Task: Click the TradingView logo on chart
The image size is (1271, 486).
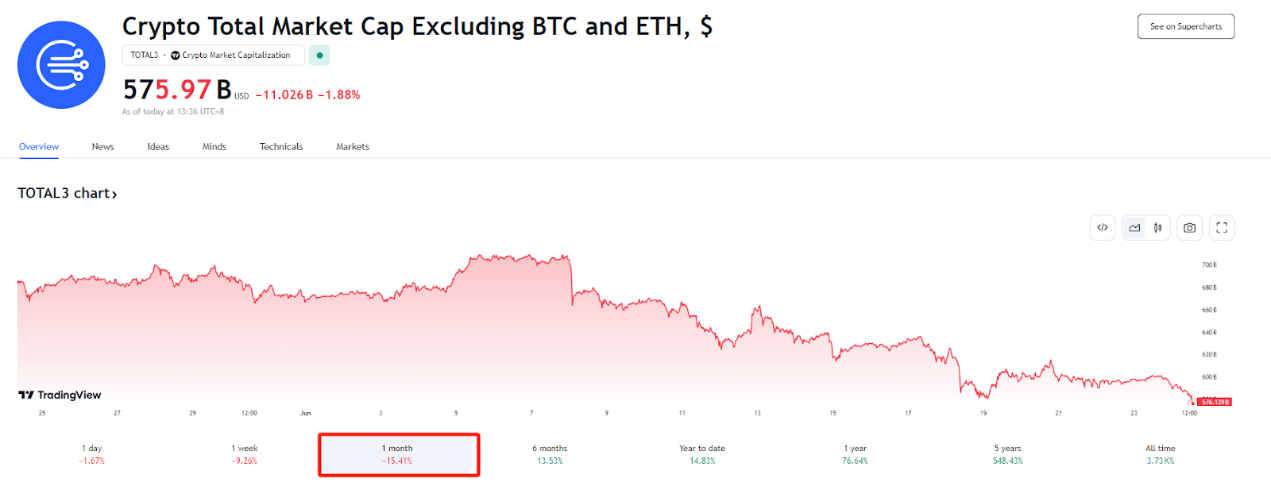Action: (x=60, y=395)
